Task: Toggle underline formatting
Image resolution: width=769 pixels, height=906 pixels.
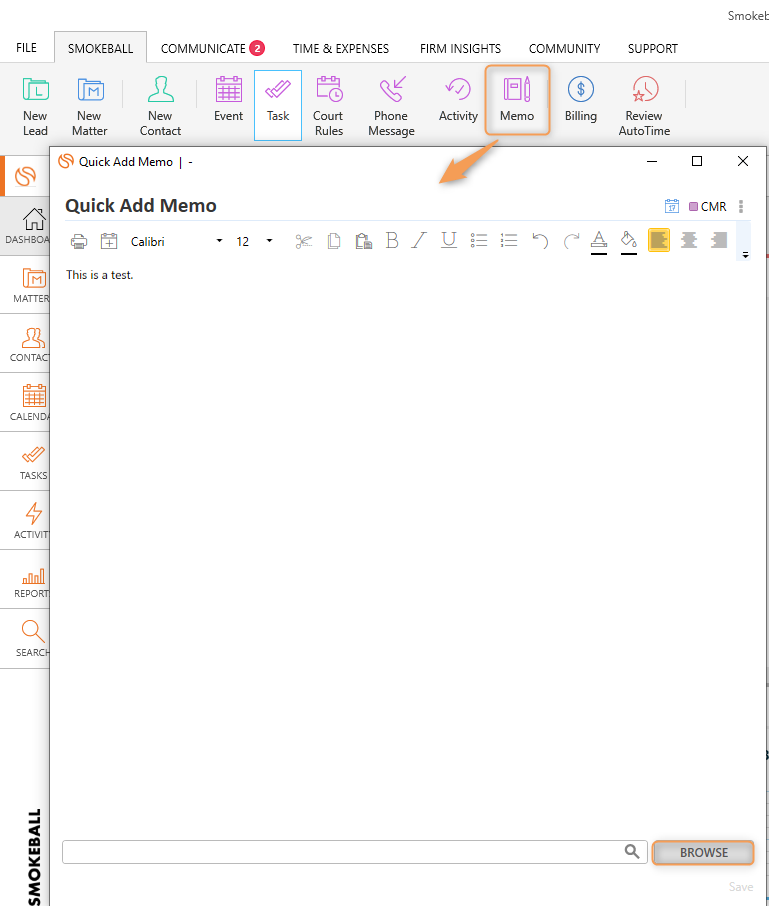Action: point(449,240)
